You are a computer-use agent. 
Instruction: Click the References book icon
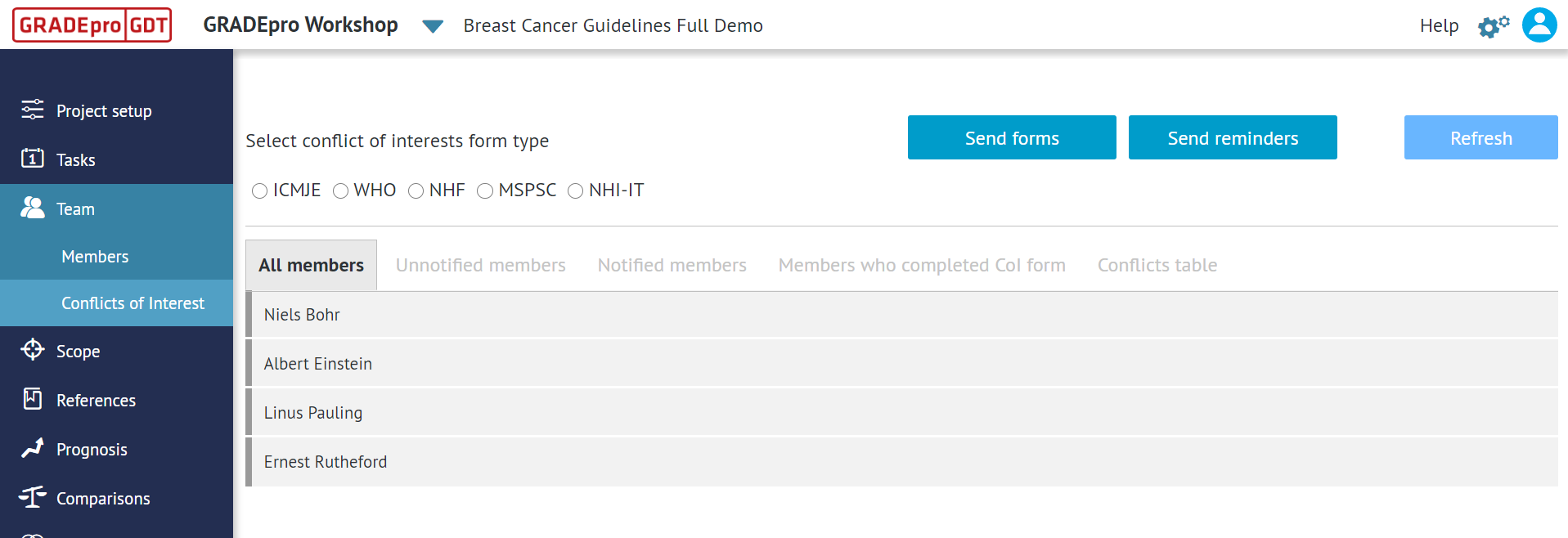[x=32, y=399]
